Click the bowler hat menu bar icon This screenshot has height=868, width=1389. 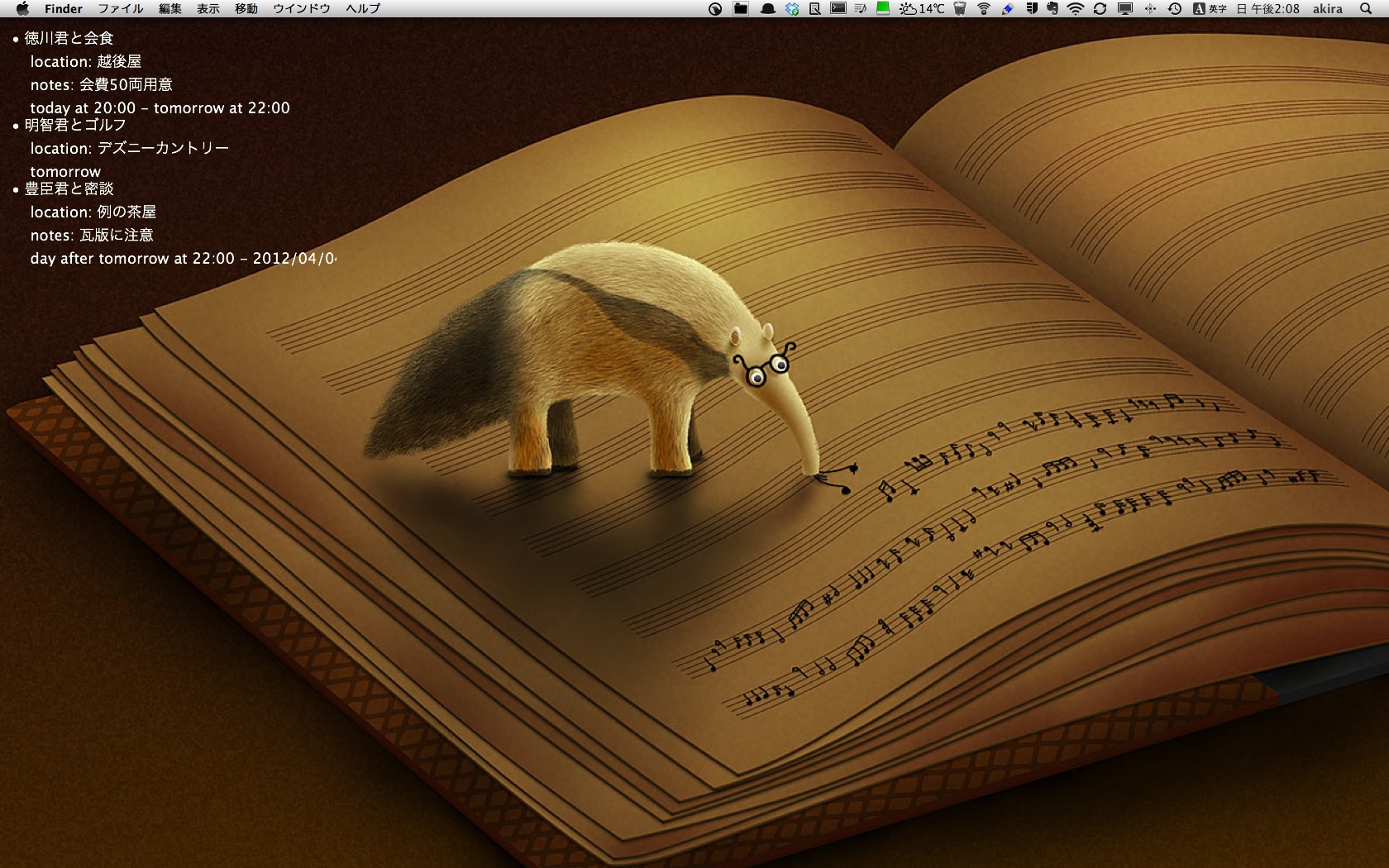coord(768,8)
